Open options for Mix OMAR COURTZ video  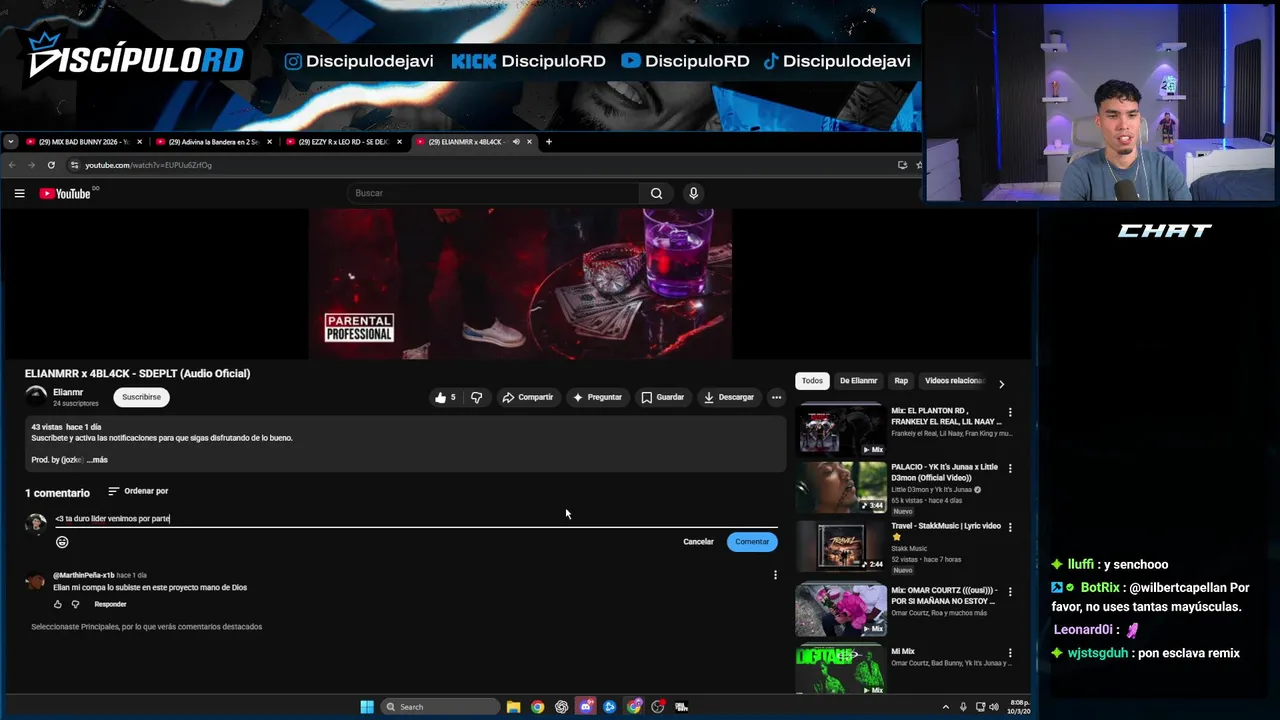1010,590
